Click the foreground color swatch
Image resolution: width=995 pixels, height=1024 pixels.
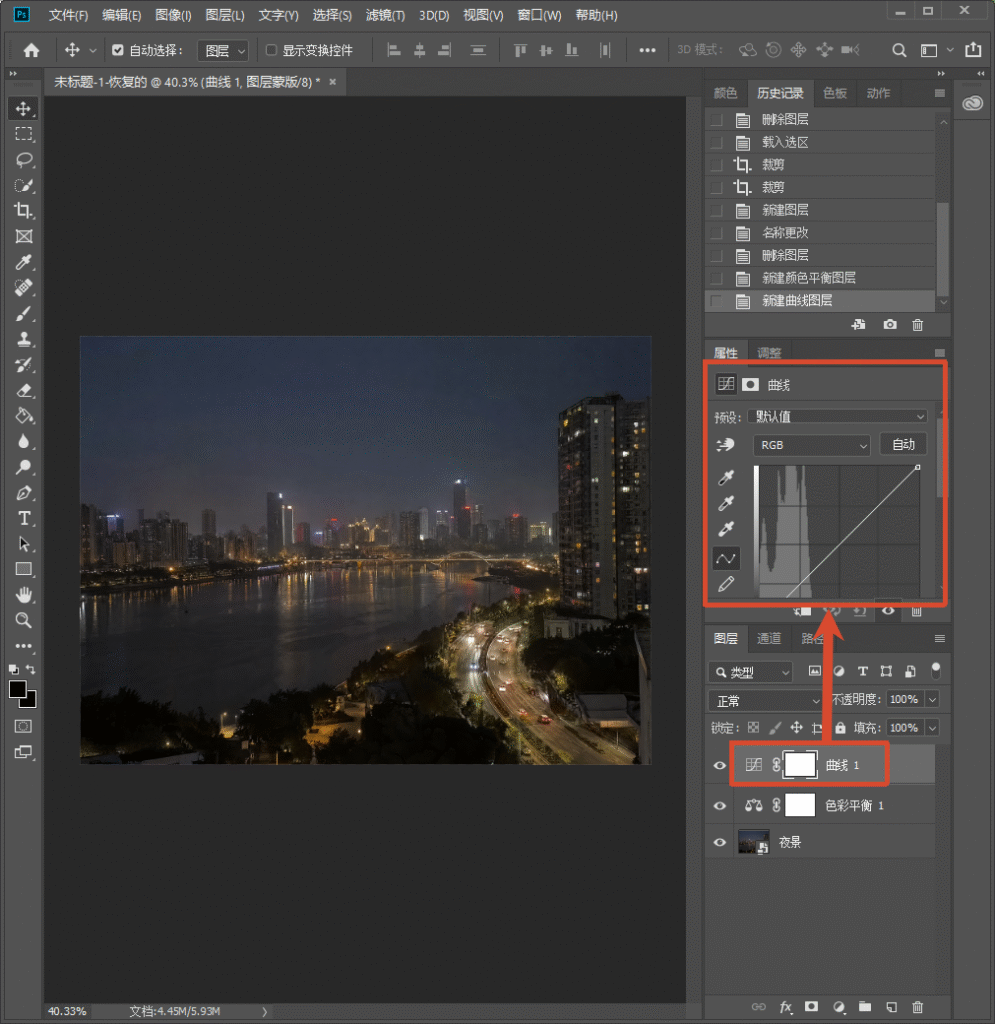pos(18,690)
